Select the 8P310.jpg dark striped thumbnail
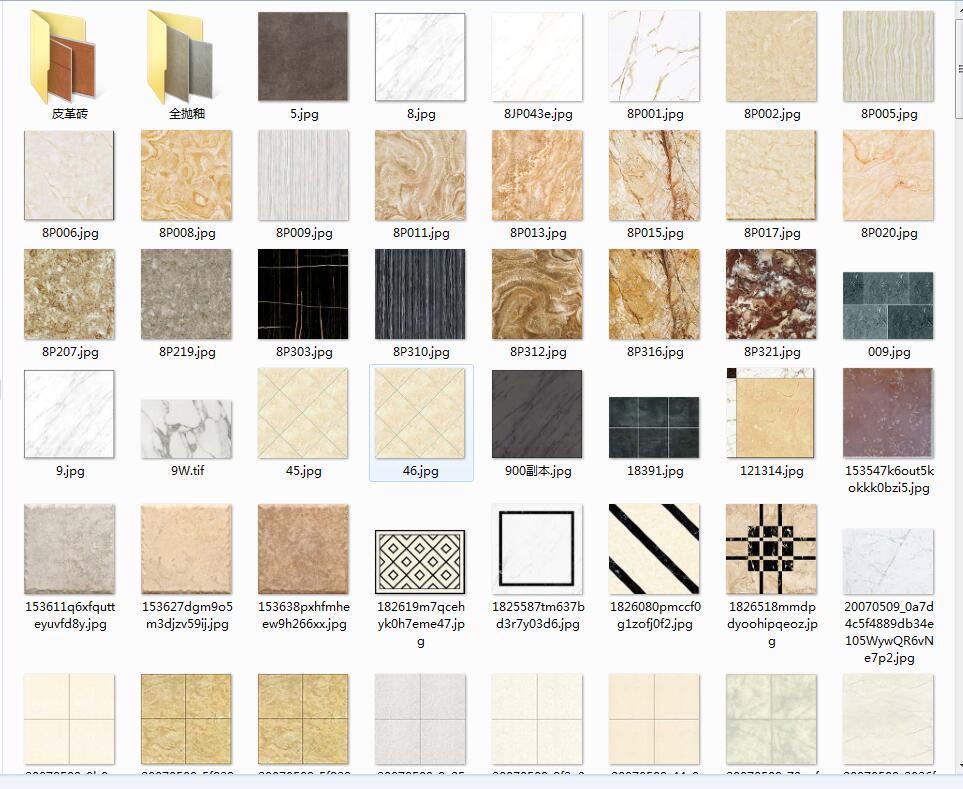Viewport: 963px width, 789px height. 420,294
